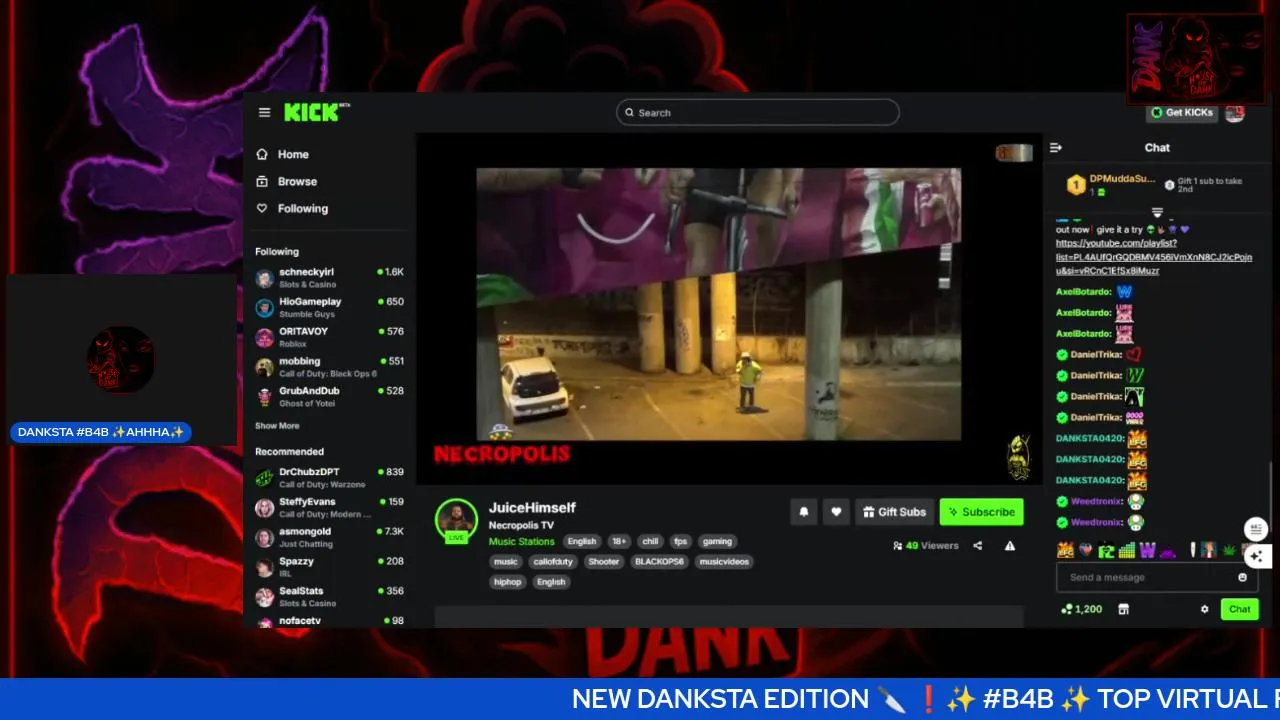Collapse the chat panel with the arrow icon
1280x720 pixels.
tap(1055, 148)
